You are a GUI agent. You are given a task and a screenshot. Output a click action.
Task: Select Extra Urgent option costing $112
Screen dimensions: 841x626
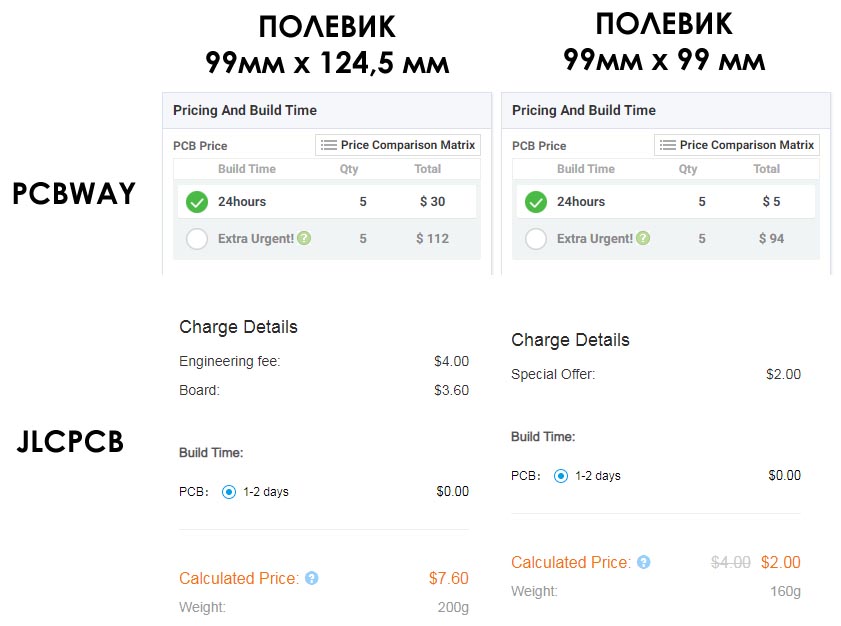(197, 239)
